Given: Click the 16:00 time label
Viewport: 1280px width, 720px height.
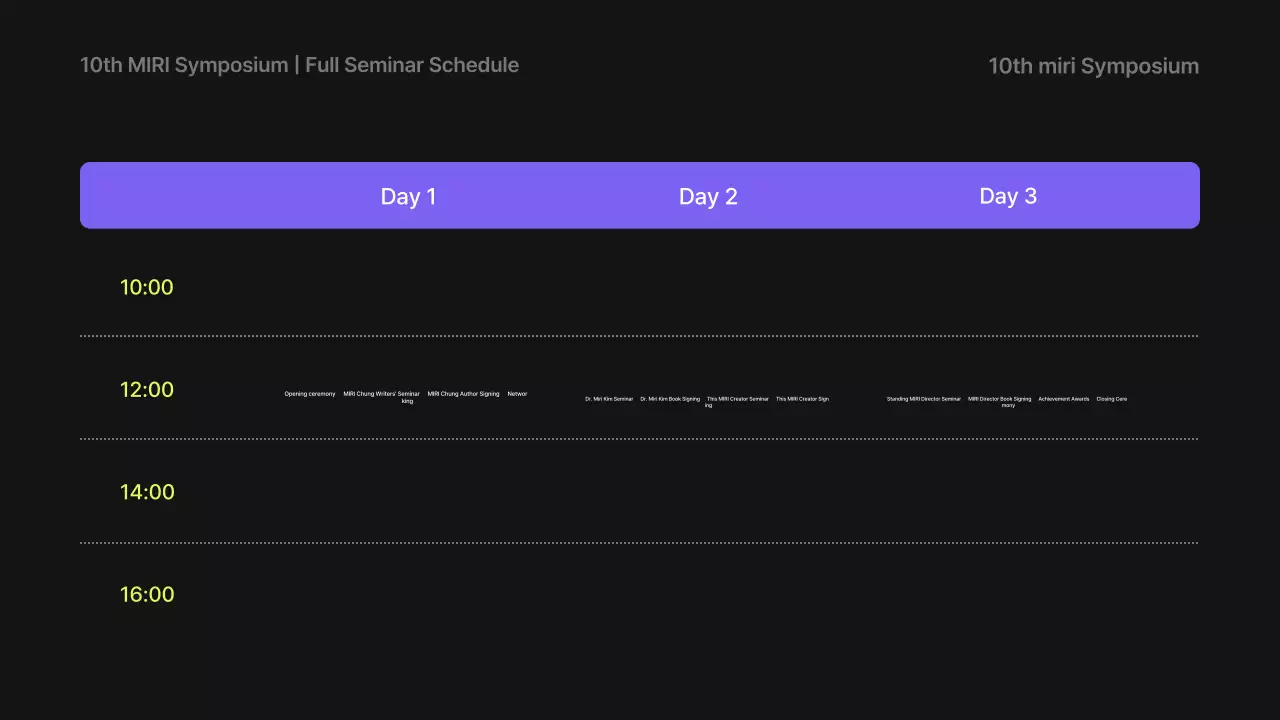Looking at the screenshot, I should click(x=147, y=595).
